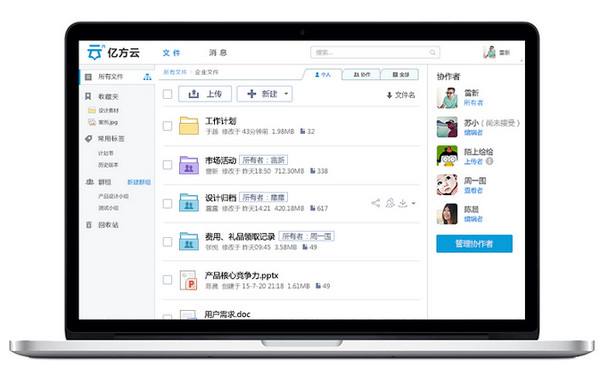Screen dimensions: 600x384
Task: Click the owner tag on 费用、礼品领取记录
Action: click(x=307, y=236)
